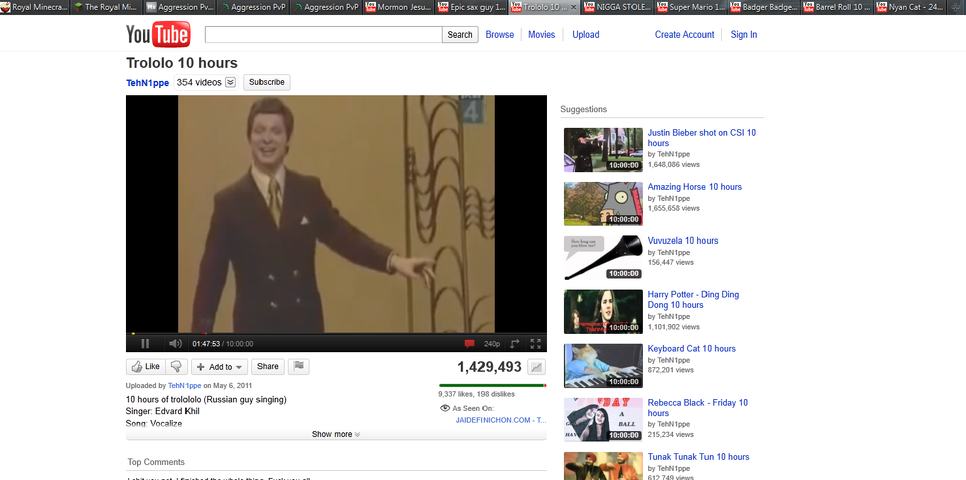This screenshot has height=480, width=966.
Task: Click the 1,429,493 view count
Action: click(x=489, y=367)
